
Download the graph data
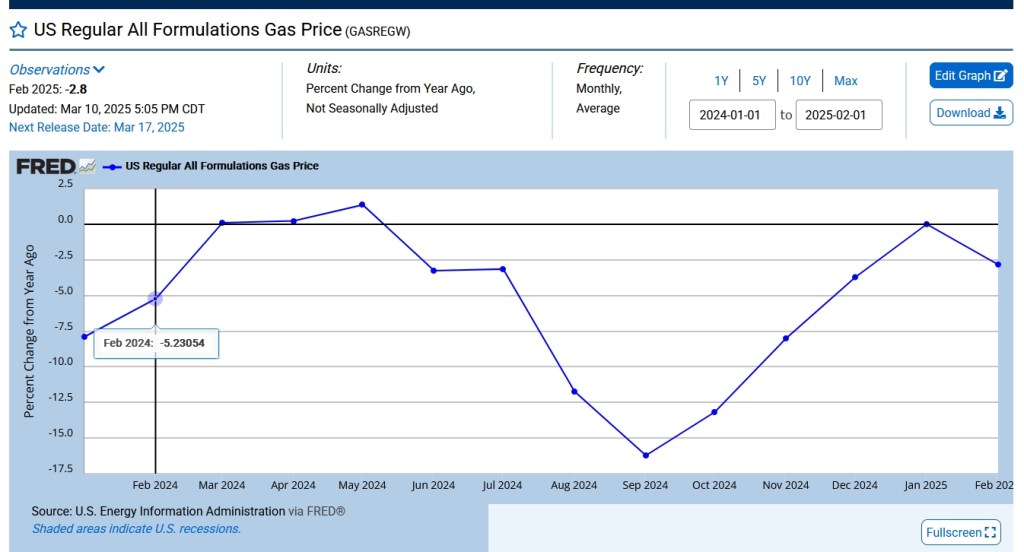pyautogui.click(x=971, y=113)
